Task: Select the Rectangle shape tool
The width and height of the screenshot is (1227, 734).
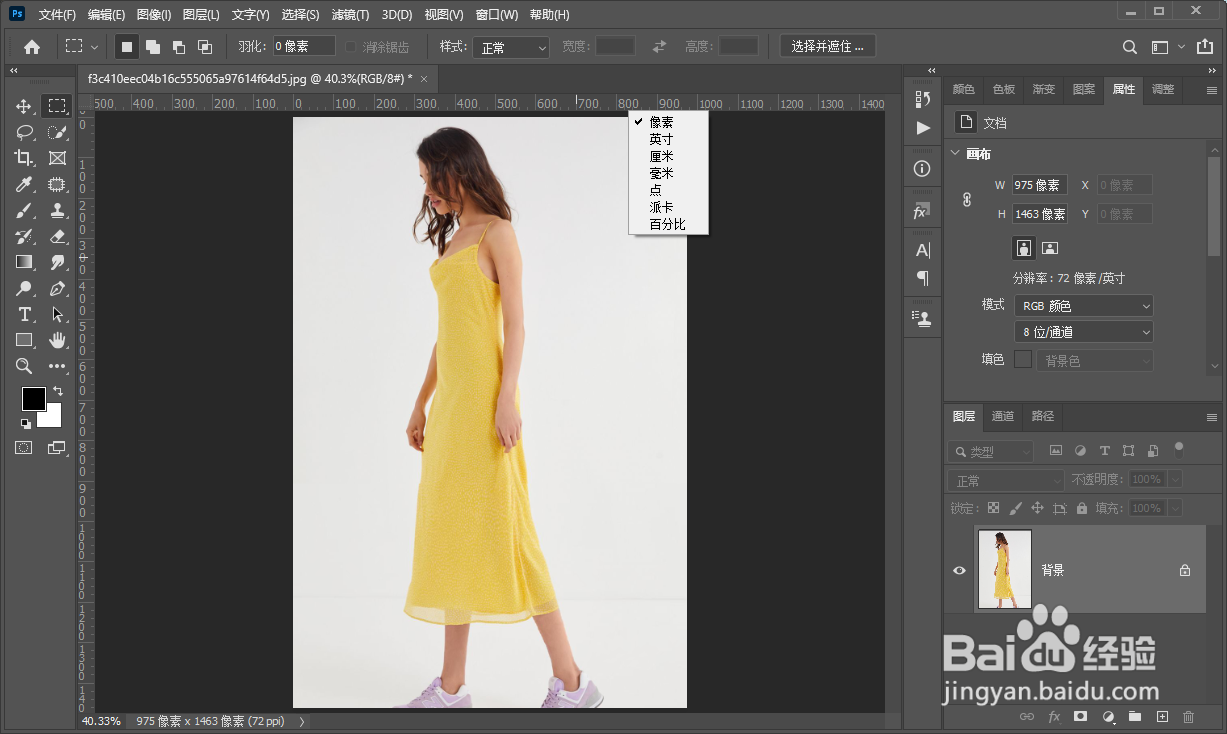Action: click(24, 340)
